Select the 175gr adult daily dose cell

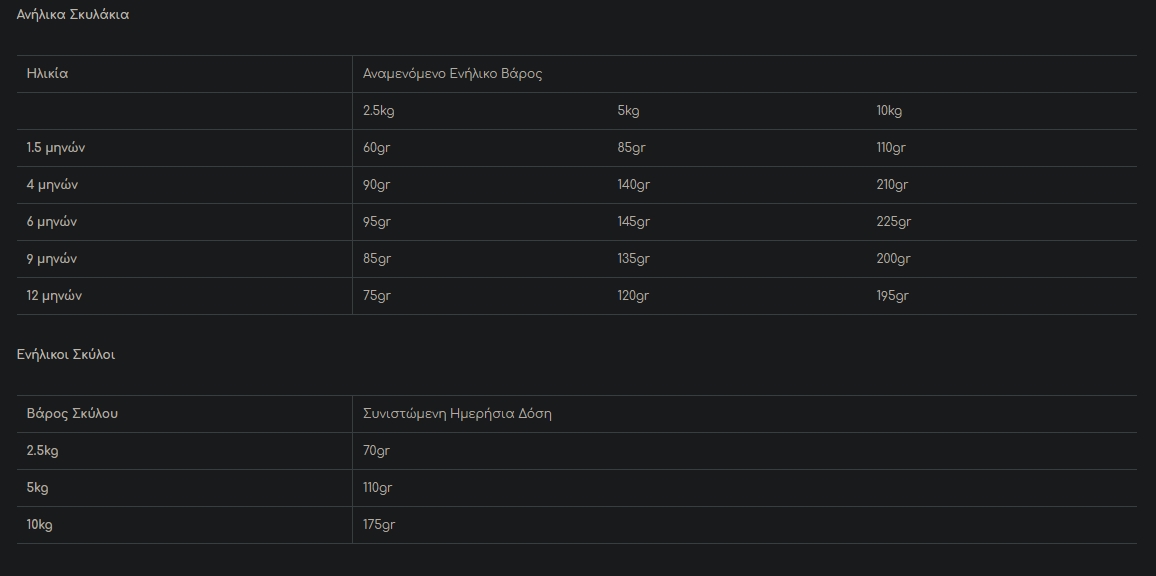380,525
